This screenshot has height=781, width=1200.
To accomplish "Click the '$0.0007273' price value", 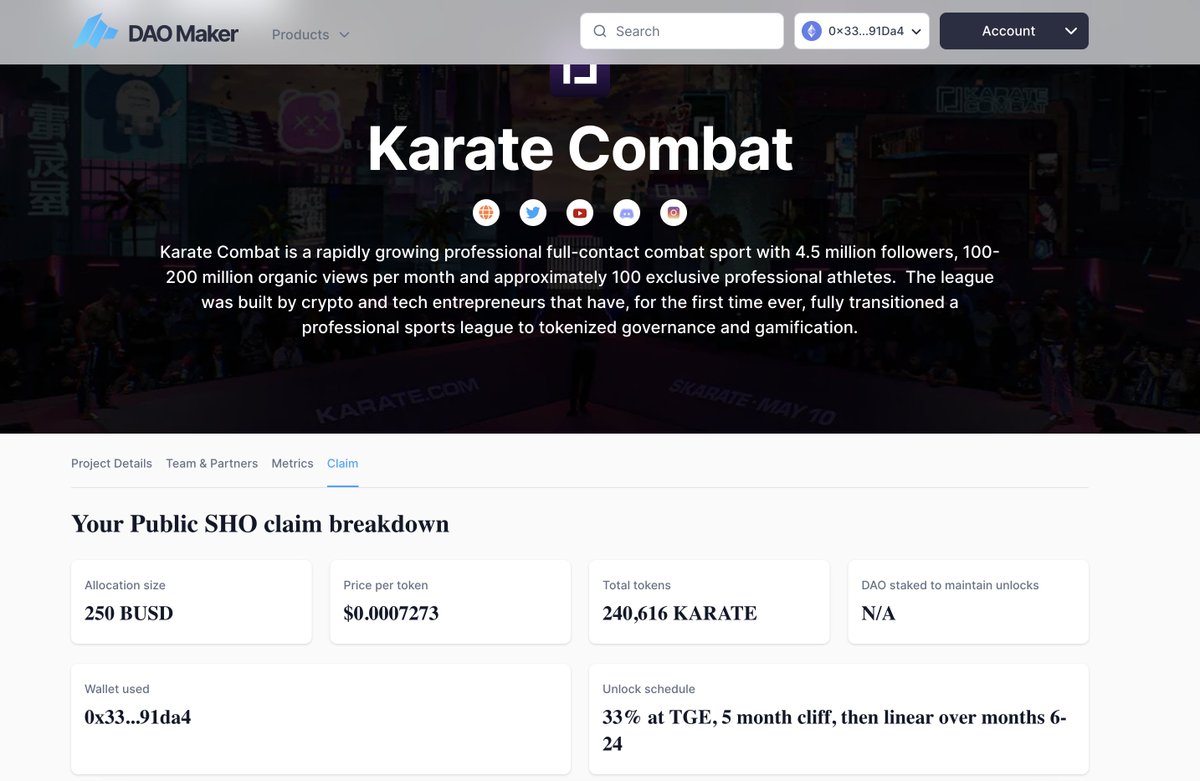I will pos(391,613).
